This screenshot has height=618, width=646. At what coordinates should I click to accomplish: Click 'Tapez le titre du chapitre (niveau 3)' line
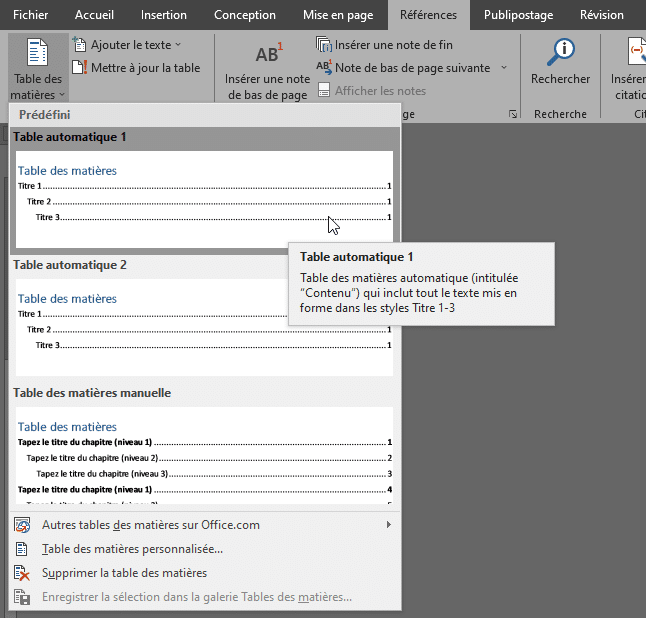pos(214,474)
